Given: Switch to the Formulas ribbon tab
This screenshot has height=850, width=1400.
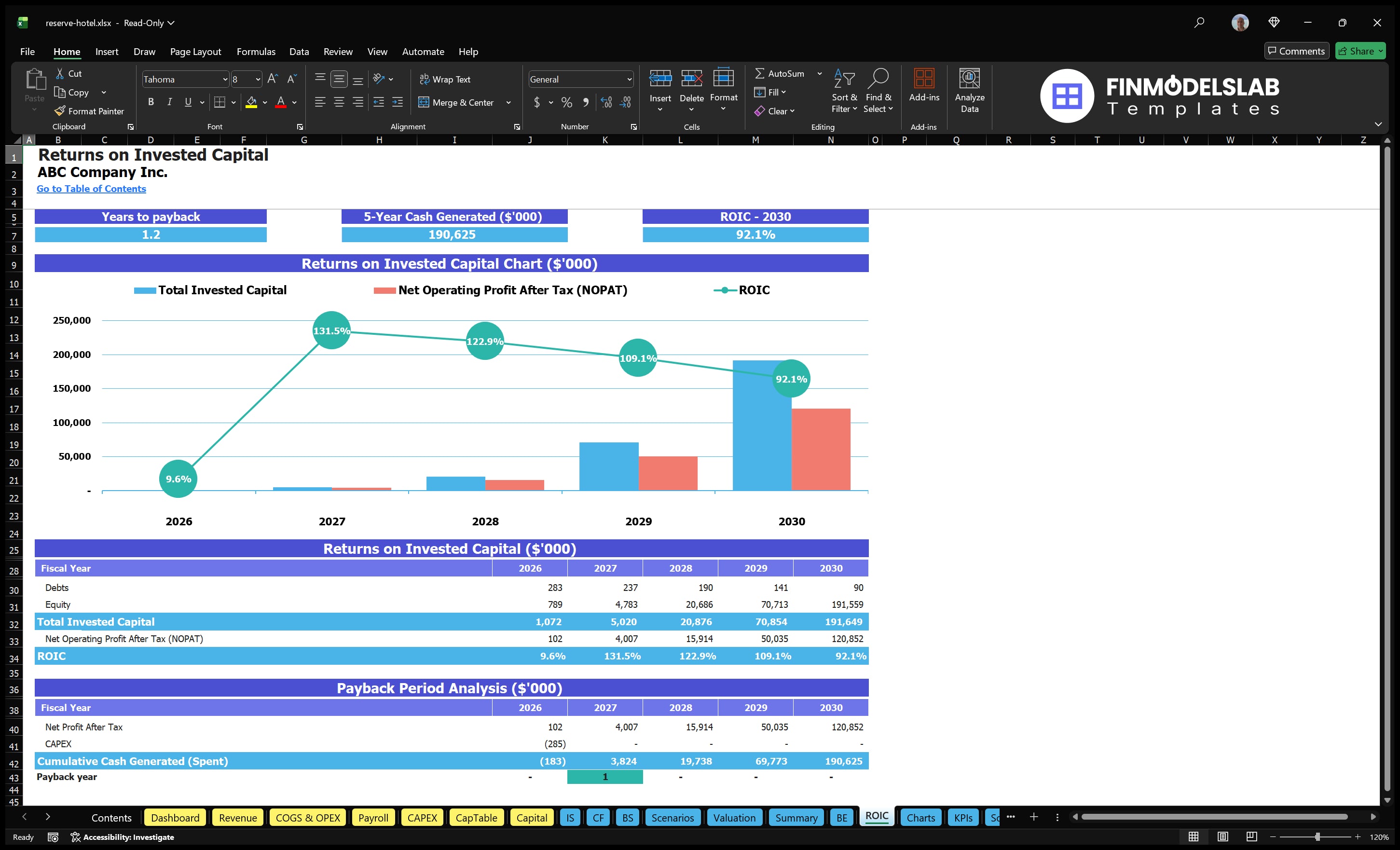Looking at the screenshot, I should point(256,51).
